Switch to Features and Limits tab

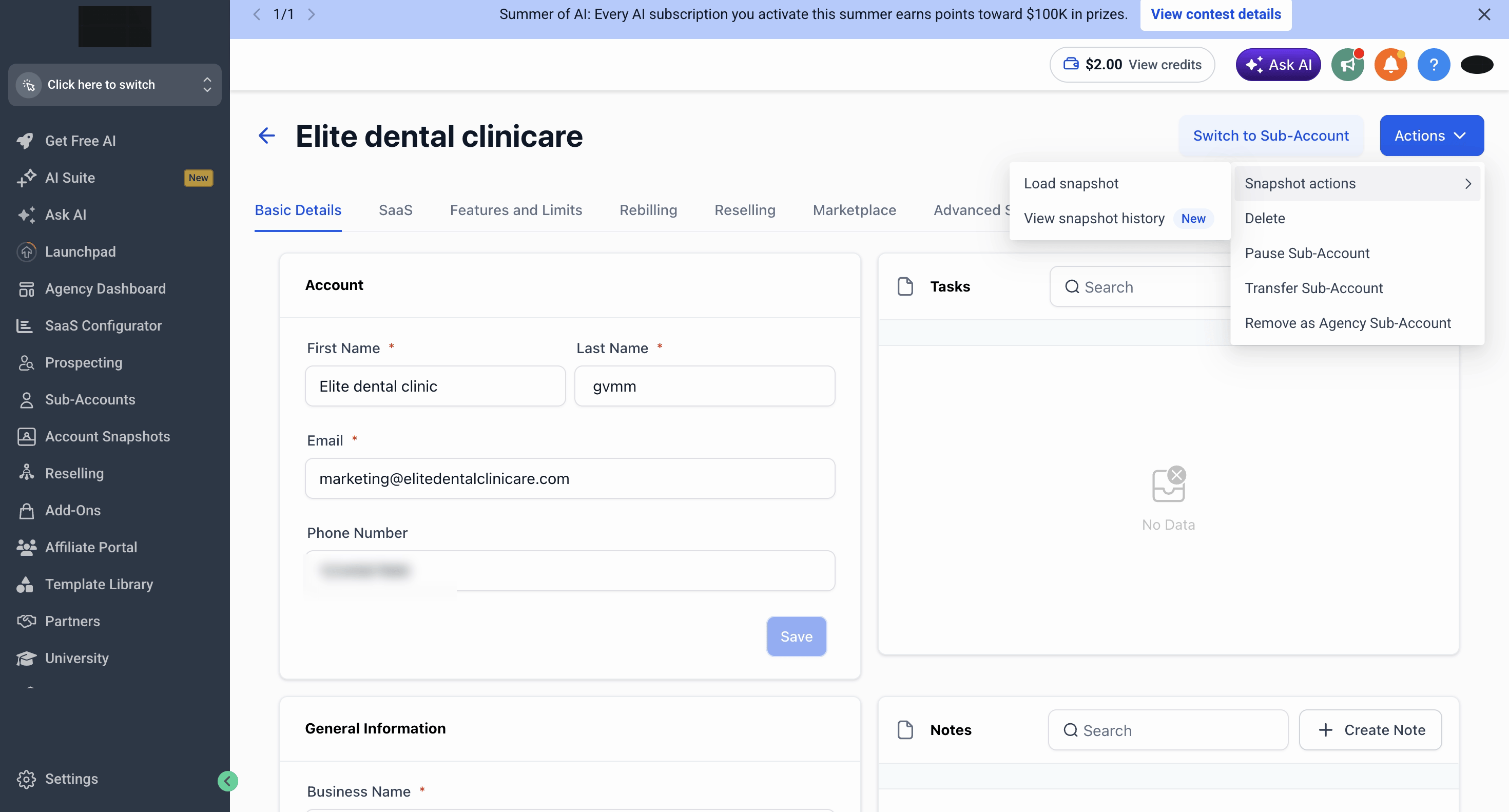pyautogui.click(x=515, y=210)
